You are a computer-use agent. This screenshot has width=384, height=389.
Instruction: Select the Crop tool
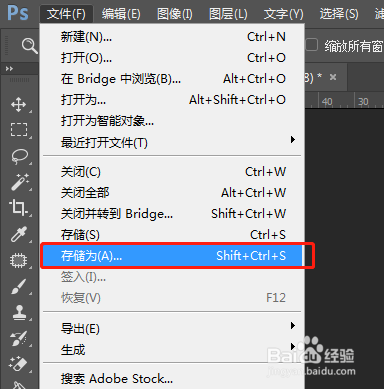point(18,208)
